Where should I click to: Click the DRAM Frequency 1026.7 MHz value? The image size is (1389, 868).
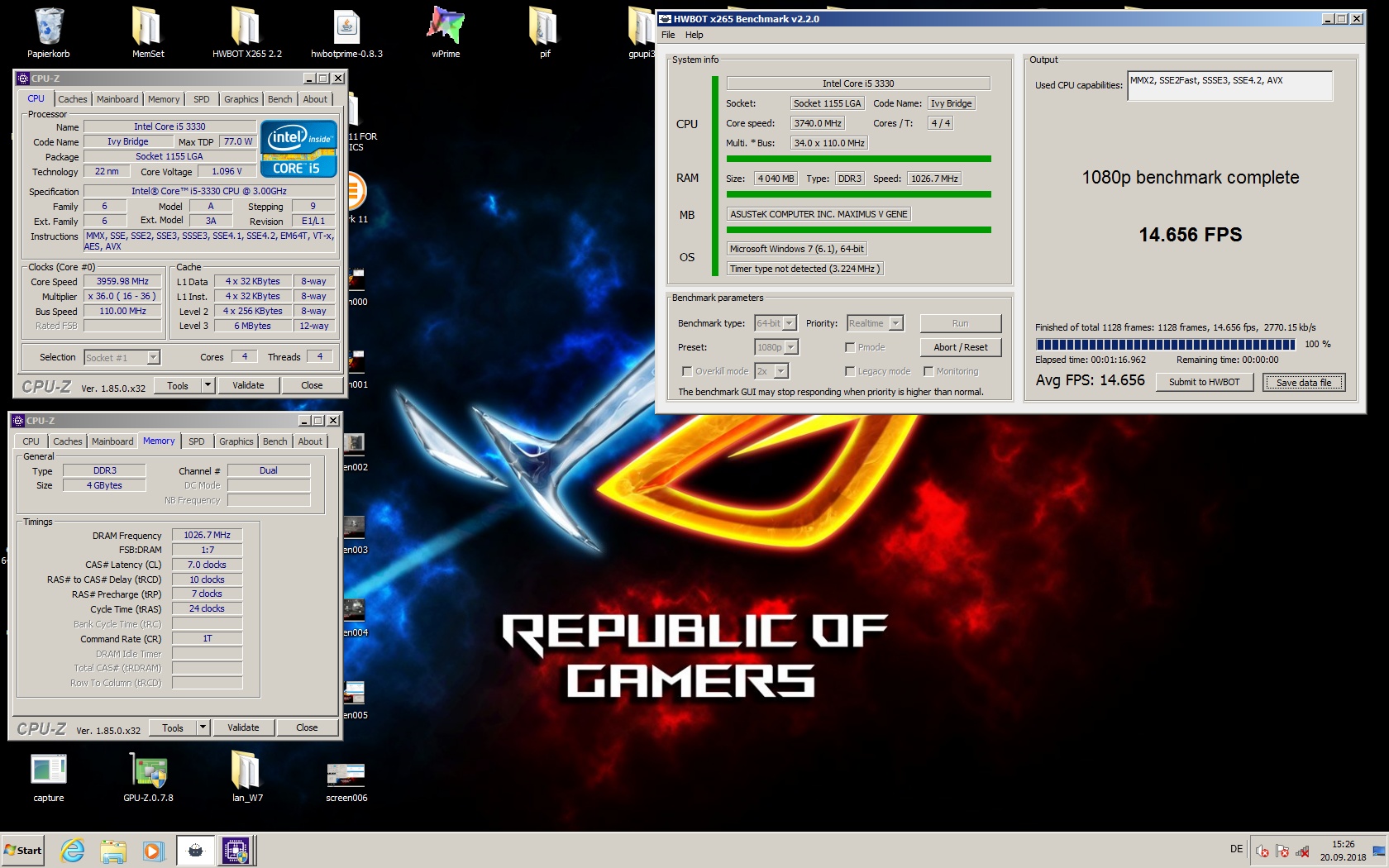pyautogui.click(x=207, y=535)
